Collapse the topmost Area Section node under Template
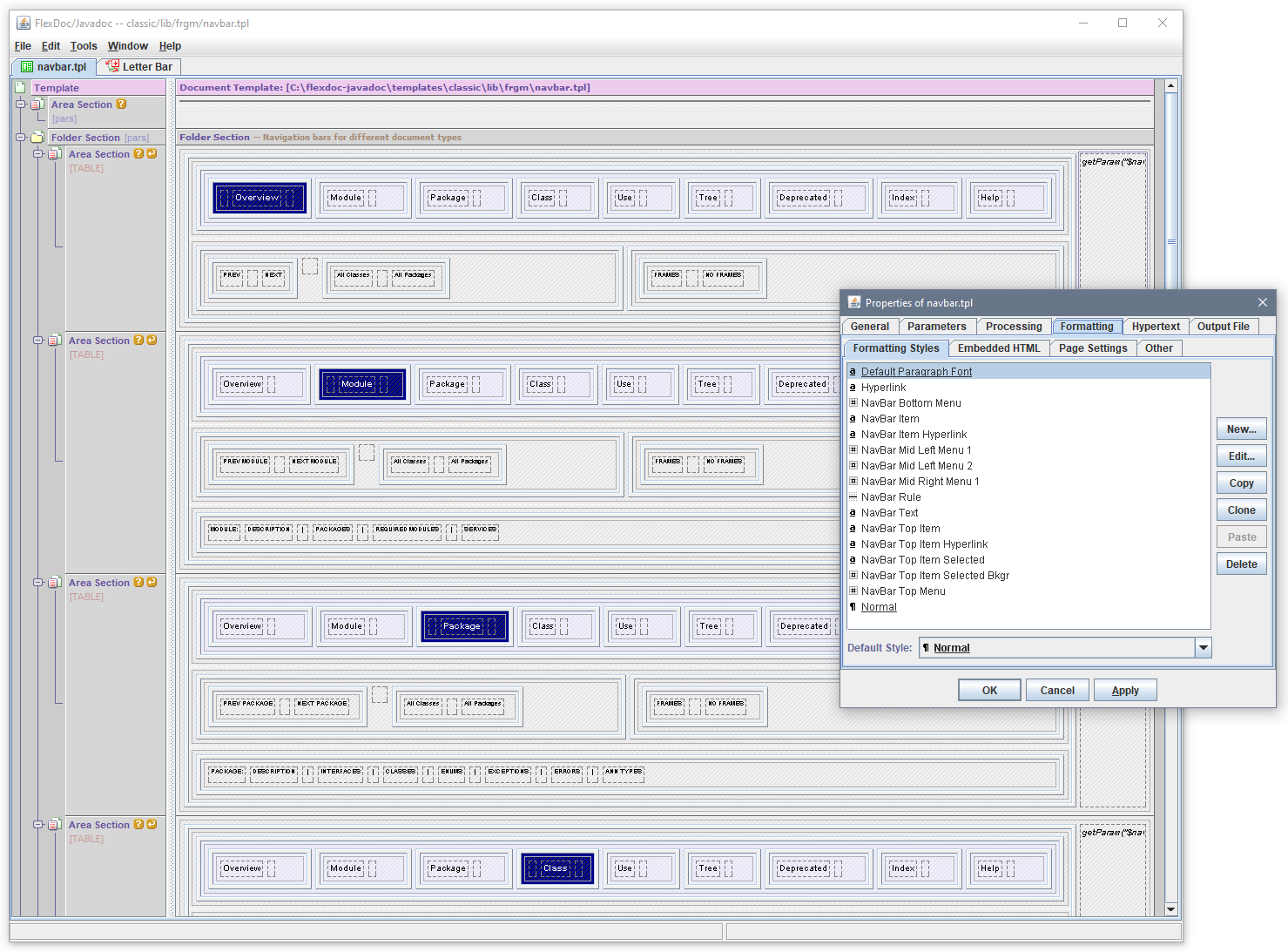The width and height of the screenshot is (1288, 952). point(21,105)
